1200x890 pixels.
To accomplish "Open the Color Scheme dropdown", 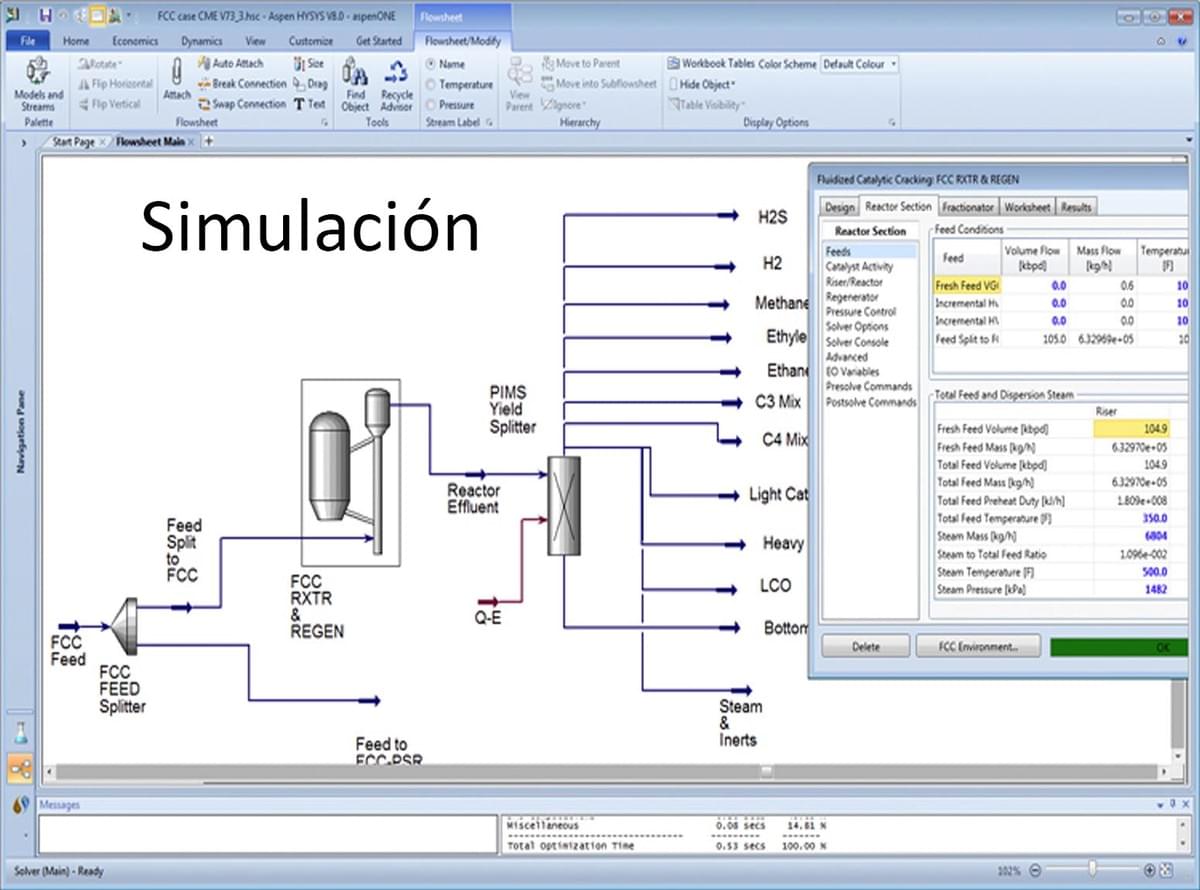I will tap(859, 63).
